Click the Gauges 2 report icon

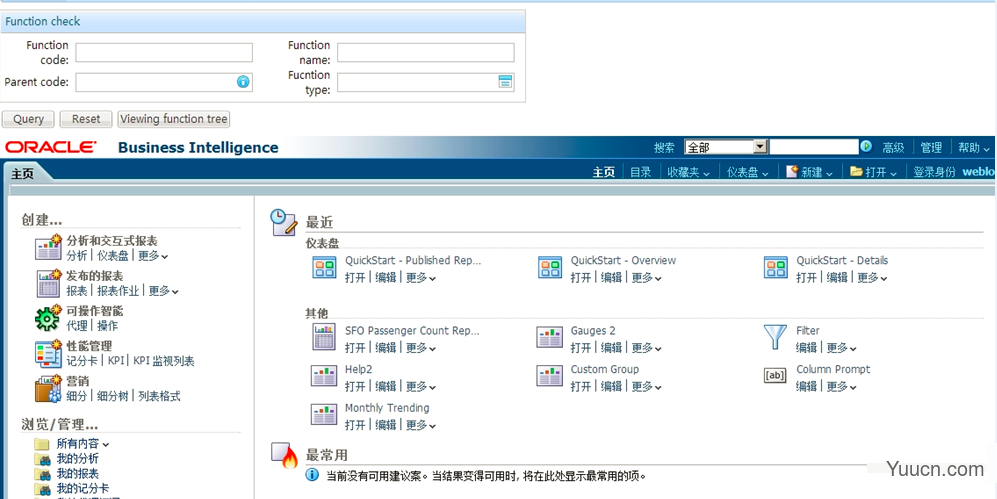(550, 337)
